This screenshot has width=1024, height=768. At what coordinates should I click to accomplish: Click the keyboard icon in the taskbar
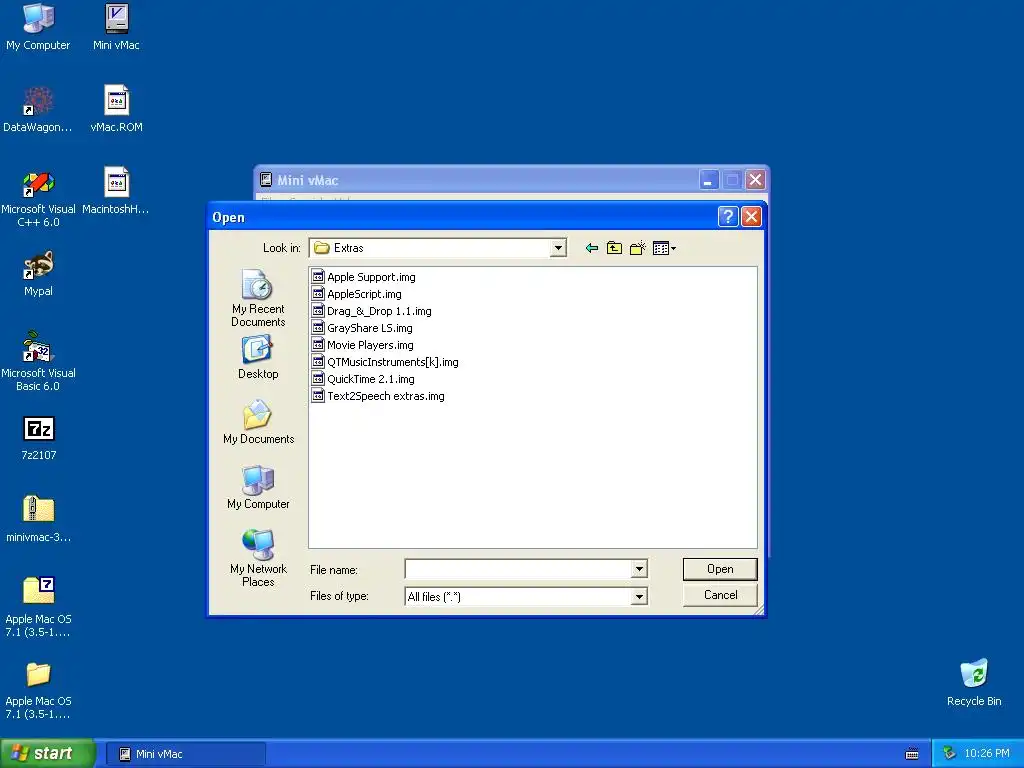click(912, 754)
